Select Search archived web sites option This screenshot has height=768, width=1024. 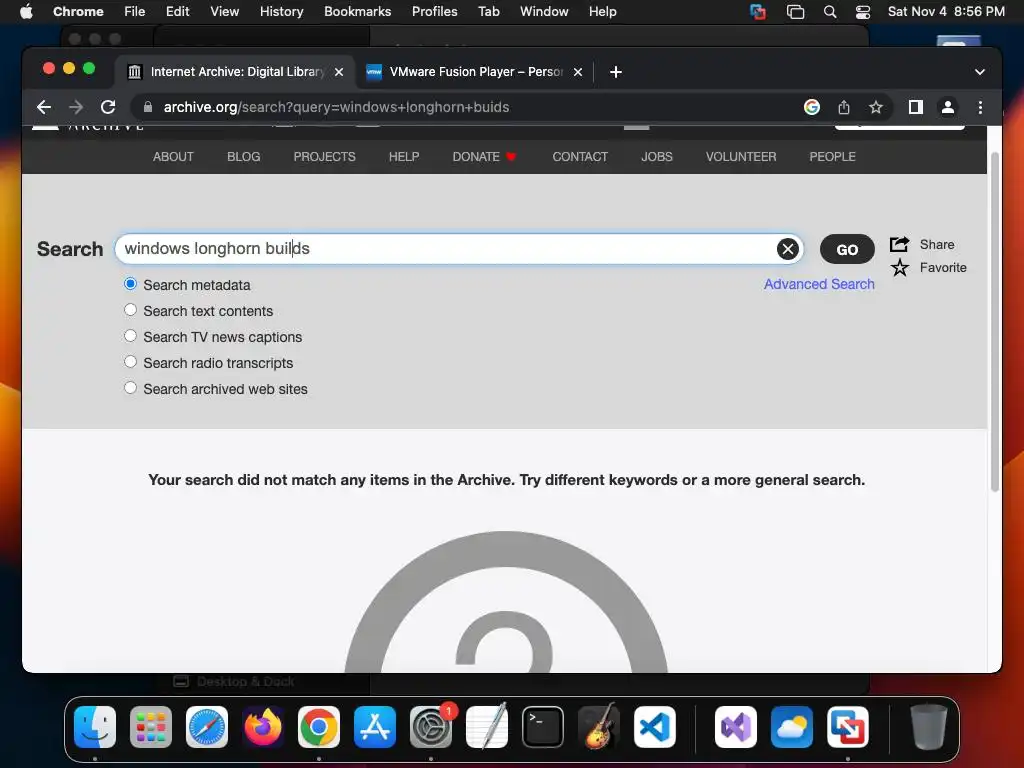[131, 388]
